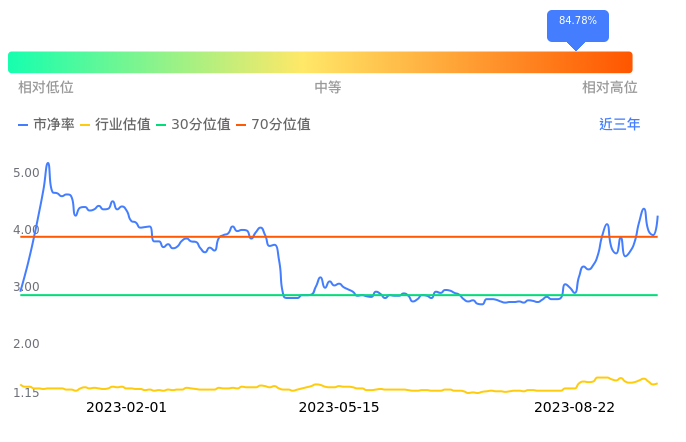The width and height of the screenshot is (686, 442).
Task: Click the 4.00 y-axis label
Action: pyautogui.click(x=26, y=230)
